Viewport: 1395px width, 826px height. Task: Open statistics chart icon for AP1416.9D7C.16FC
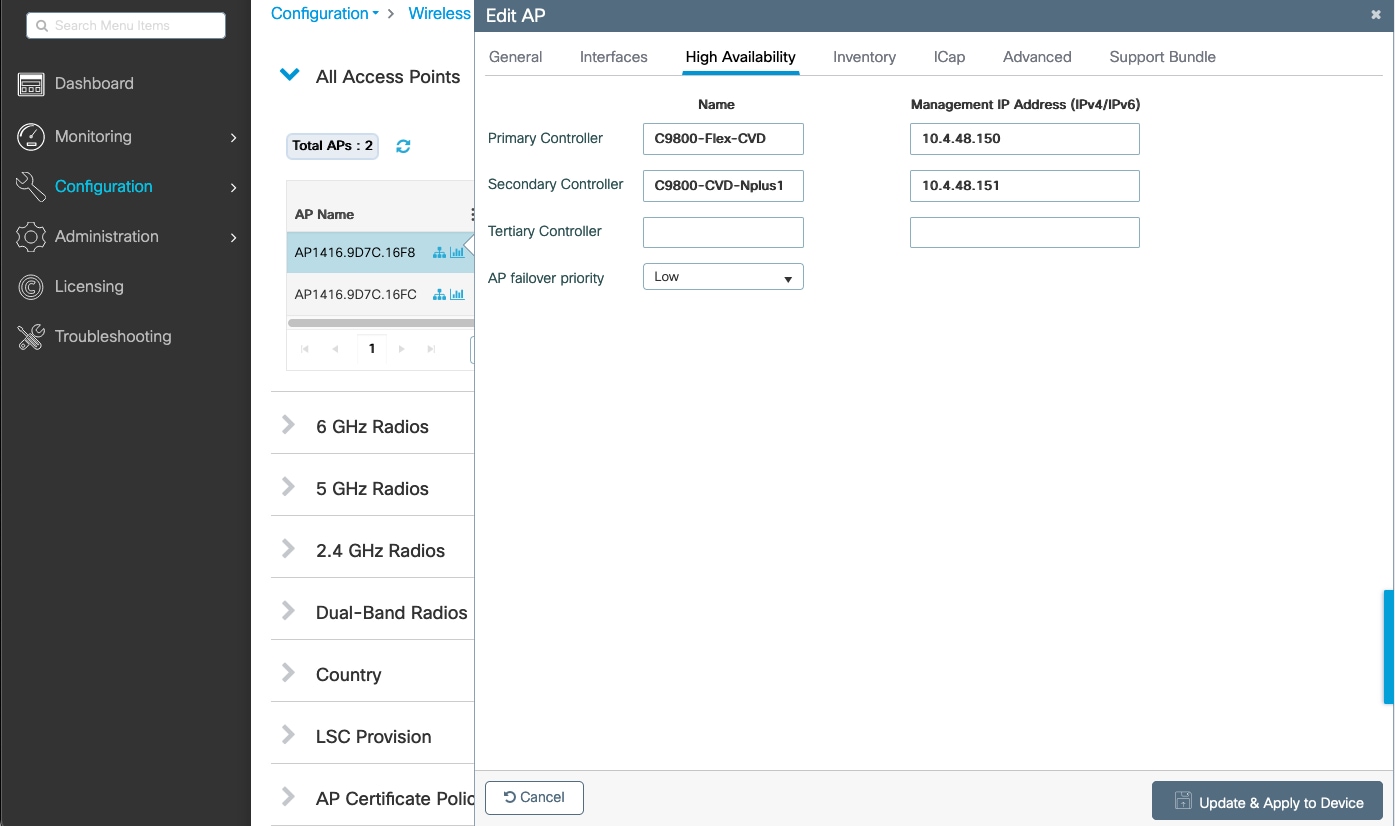(457, 295)
